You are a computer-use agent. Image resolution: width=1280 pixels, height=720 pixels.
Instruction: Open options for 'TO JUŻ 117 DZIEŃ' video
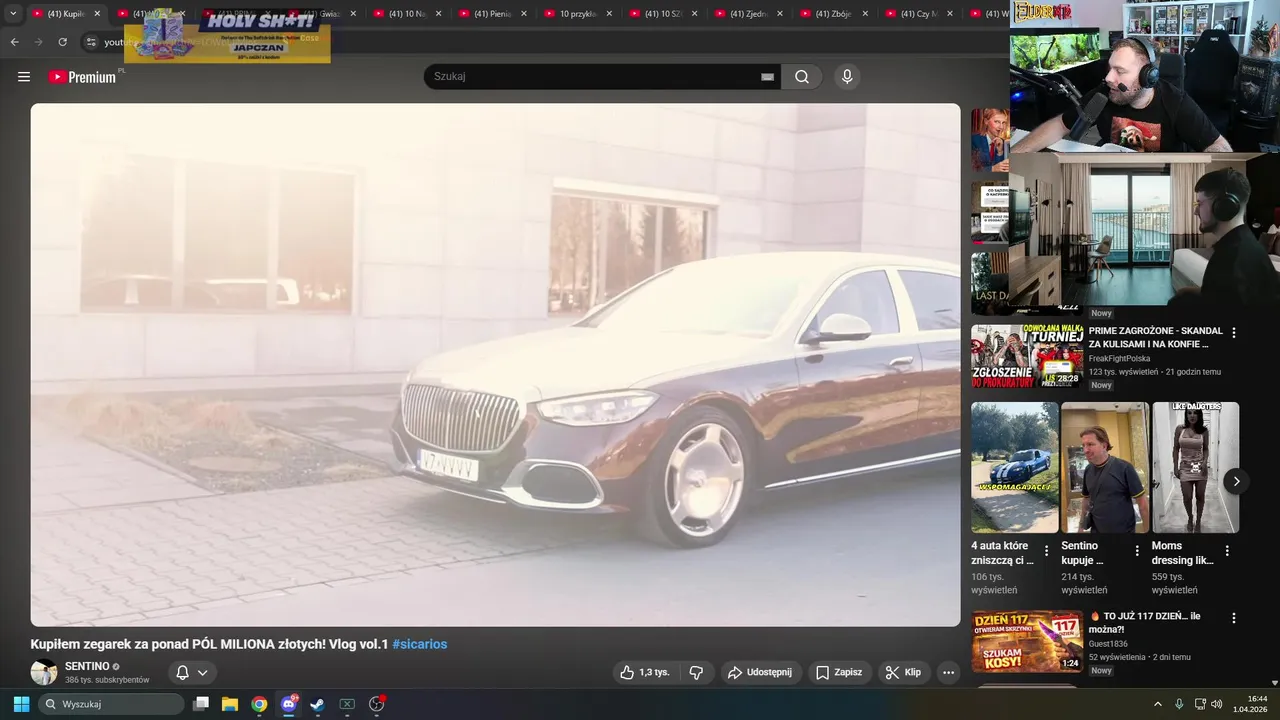click(x=1234, y=619)
